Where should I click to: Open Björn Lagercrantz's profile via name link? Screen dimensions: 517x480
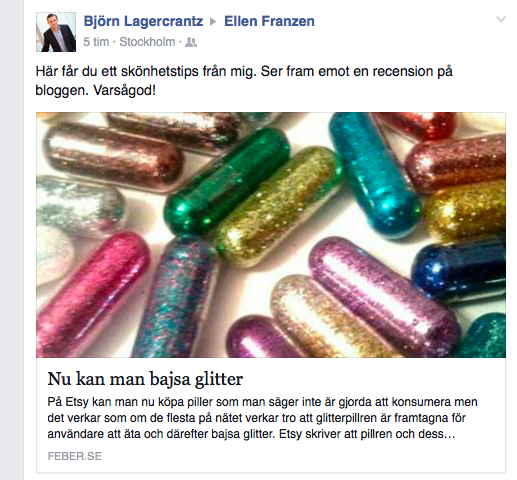[x=143, y=21]
